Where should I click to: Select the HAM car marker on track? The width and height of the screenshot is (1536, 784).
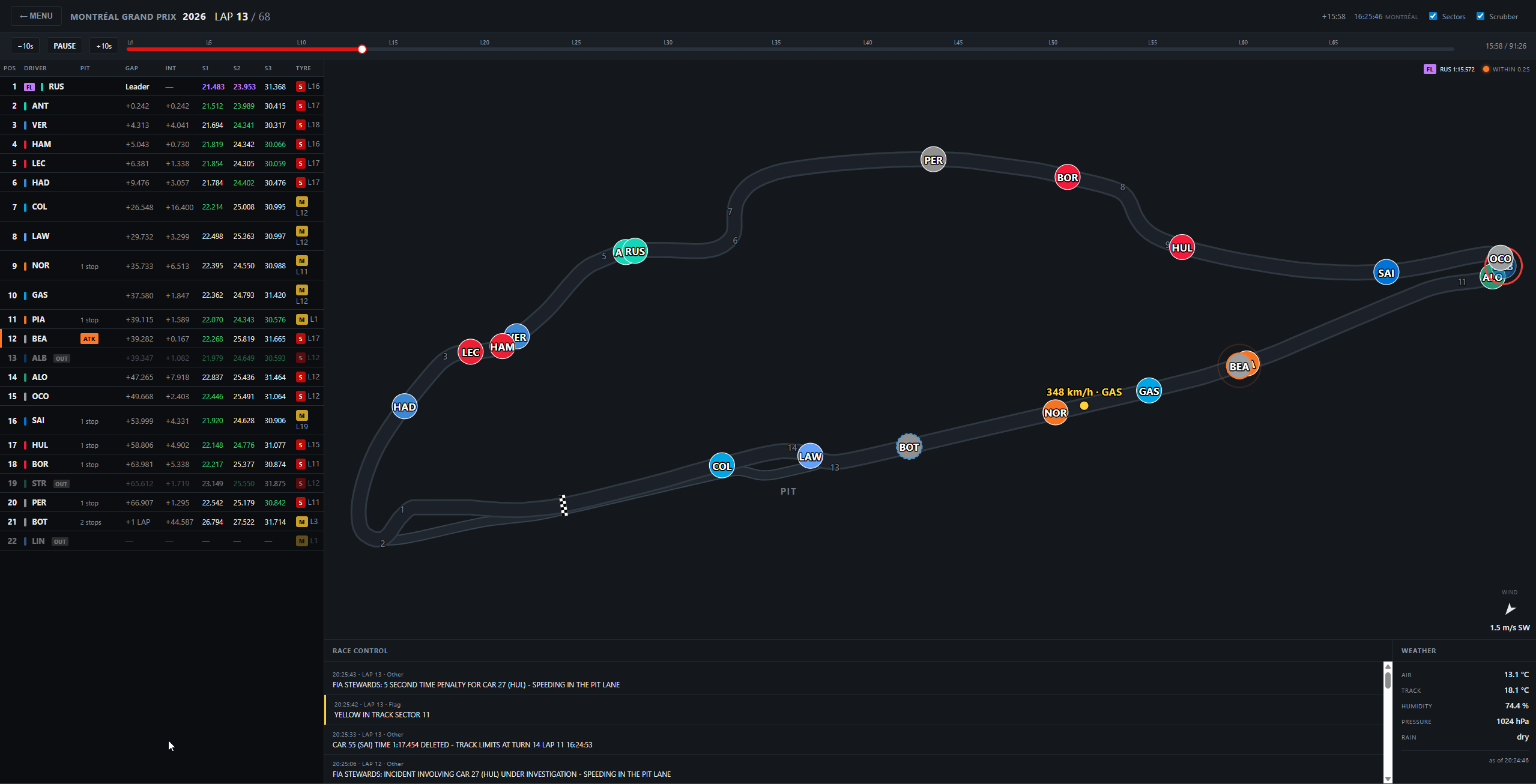point(502,346)
